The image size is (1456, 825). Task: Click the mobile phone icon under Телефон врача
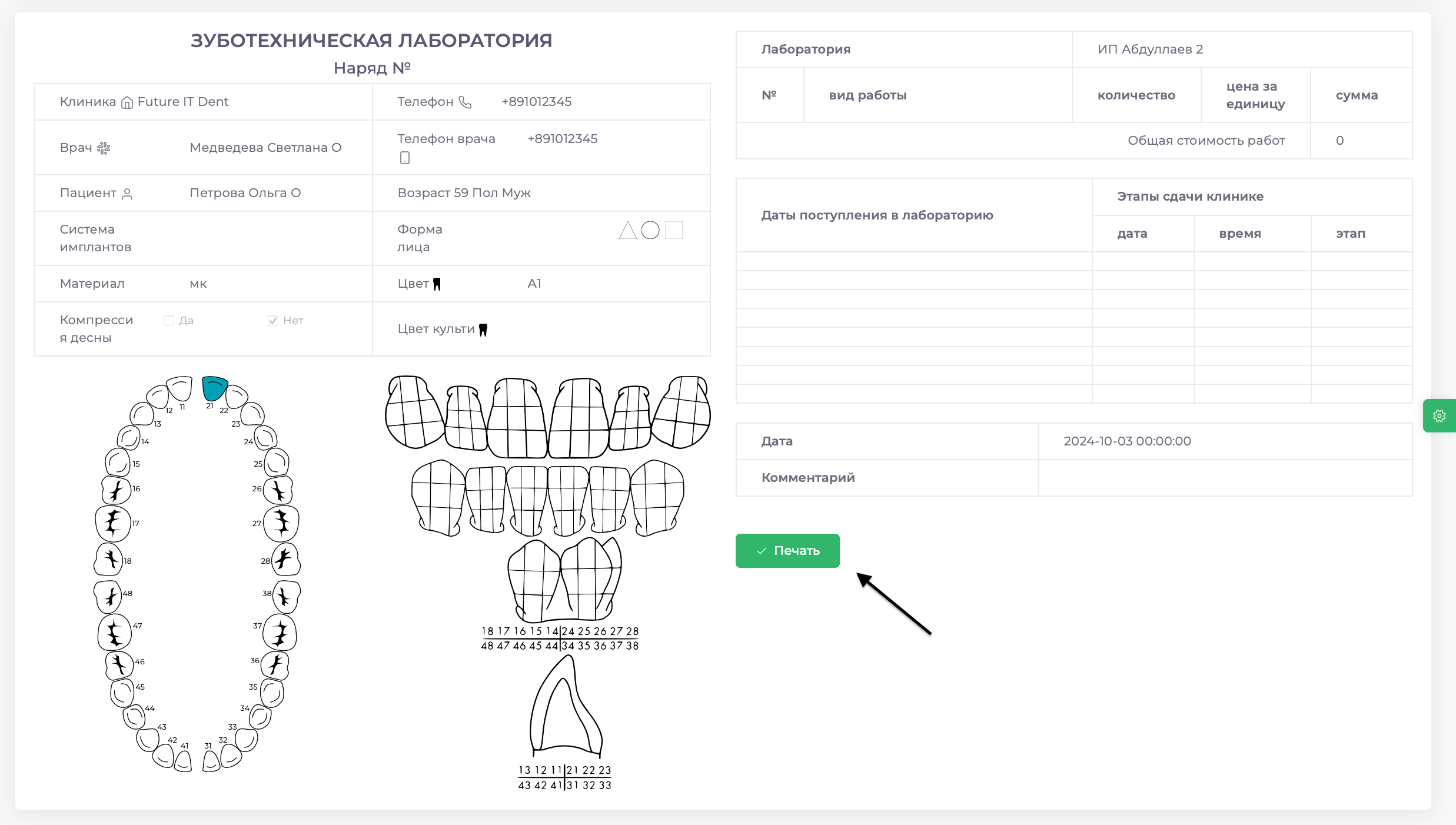(405, 158)
